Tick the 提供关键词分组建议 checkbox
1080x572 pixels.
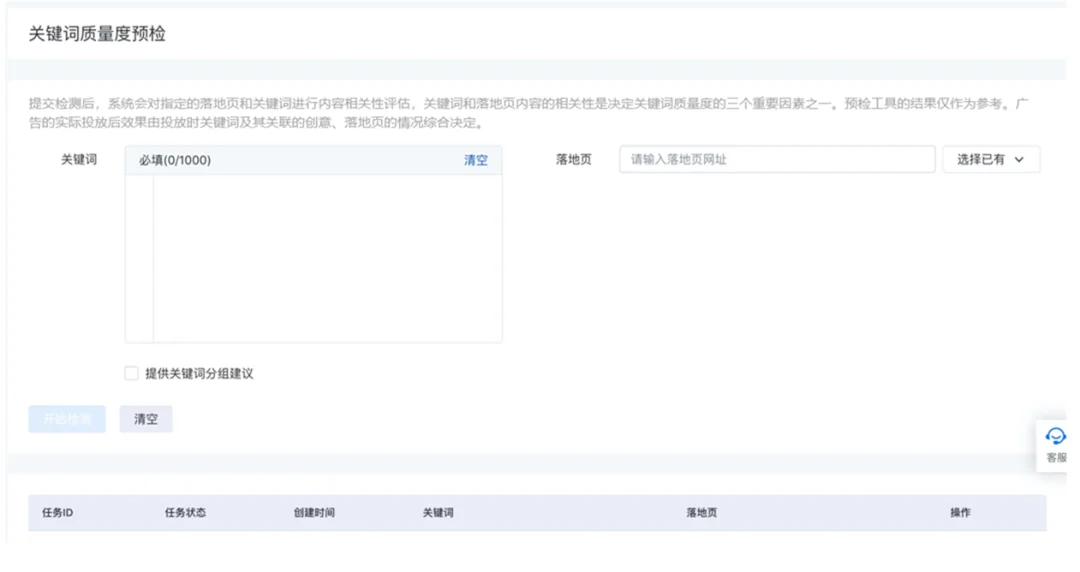coord(132,374)
